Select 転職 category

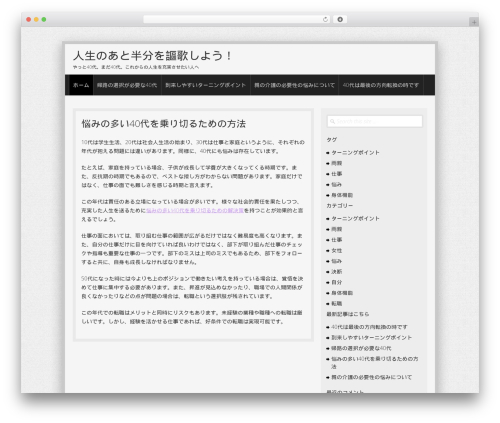(x=337, y=304)
